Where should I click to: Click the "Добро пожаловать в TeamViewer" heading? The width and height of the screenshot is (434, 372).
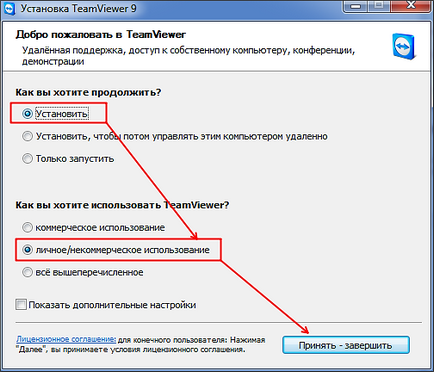pos(101,35)
